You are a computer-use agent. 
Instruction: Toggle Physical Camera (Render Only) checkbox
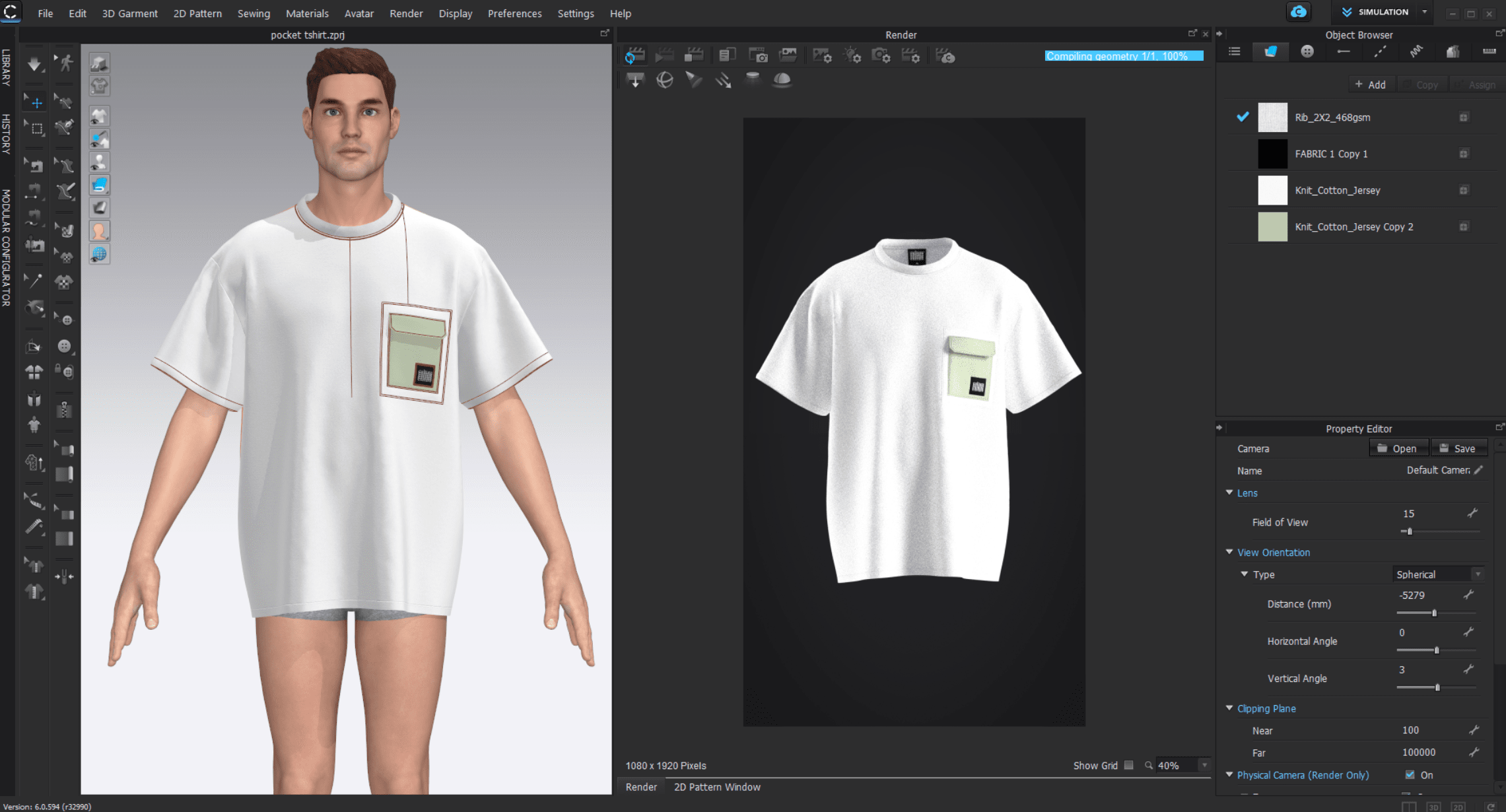pos(1410,775)
